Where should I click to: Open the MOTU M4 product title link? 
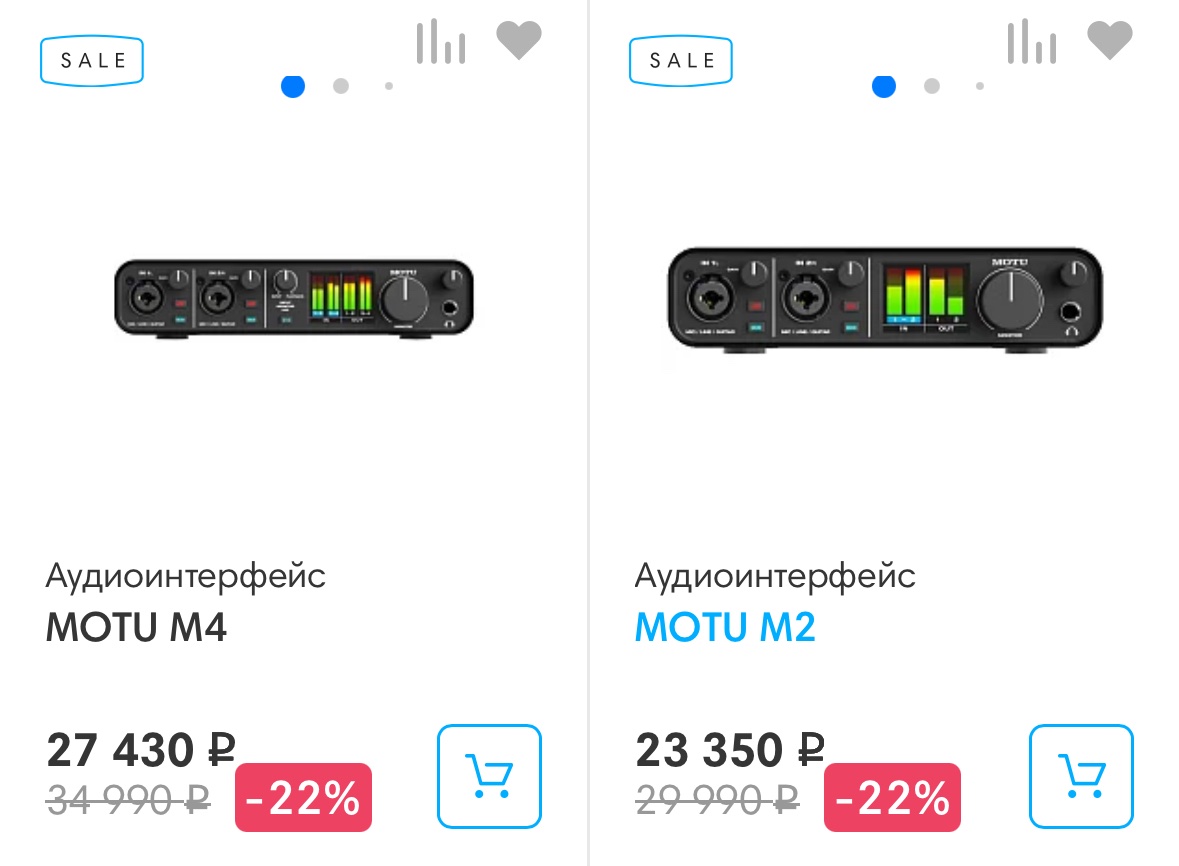(x=136, y=628)
